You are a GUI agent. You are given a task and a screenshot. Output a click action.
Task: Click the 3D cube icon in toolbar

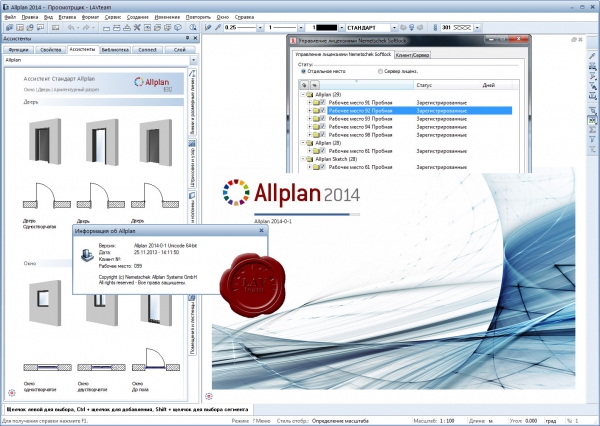[178, 28]
